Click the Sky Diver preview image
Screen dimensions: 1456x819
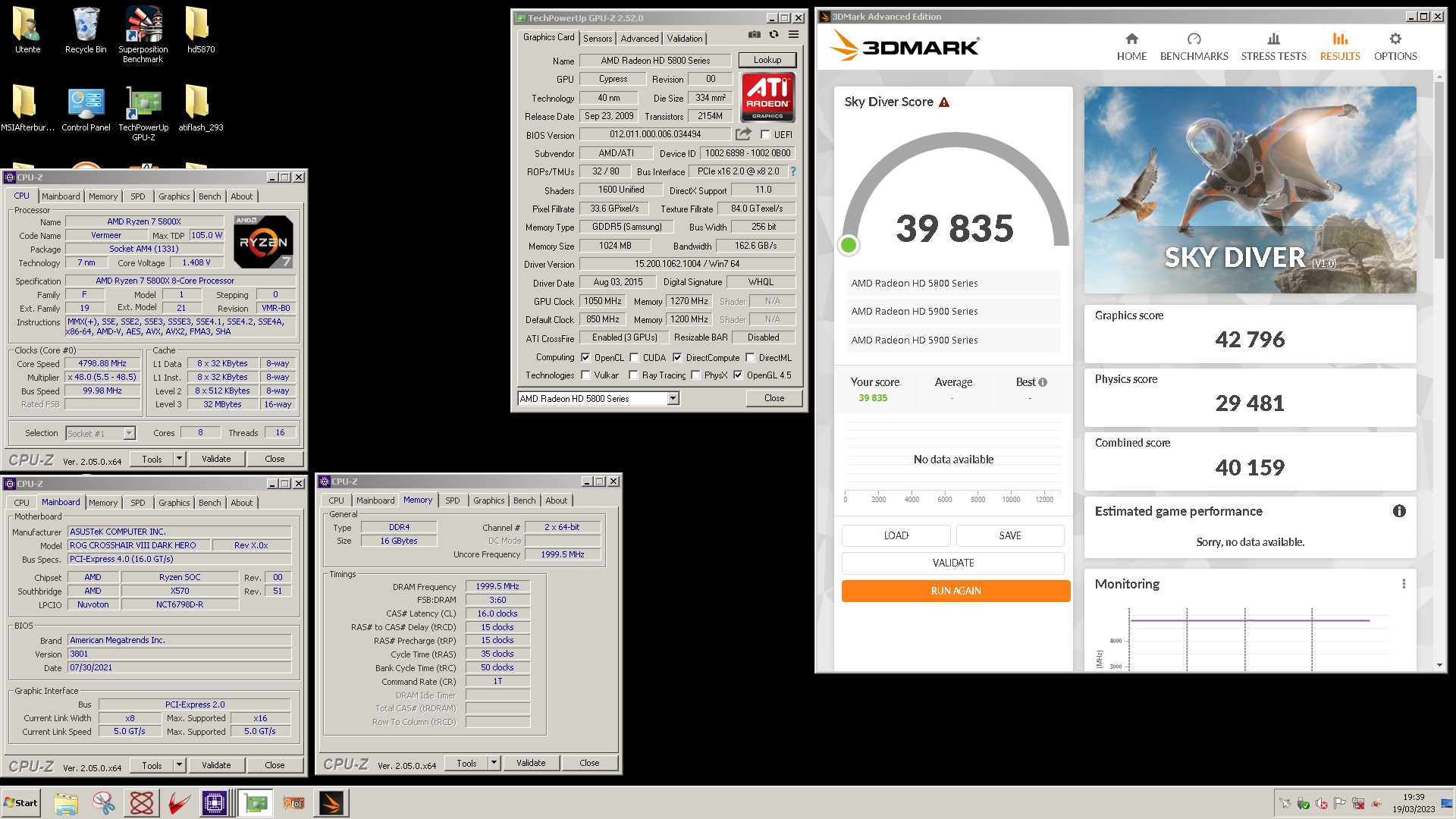click(x=1250, y=190)
